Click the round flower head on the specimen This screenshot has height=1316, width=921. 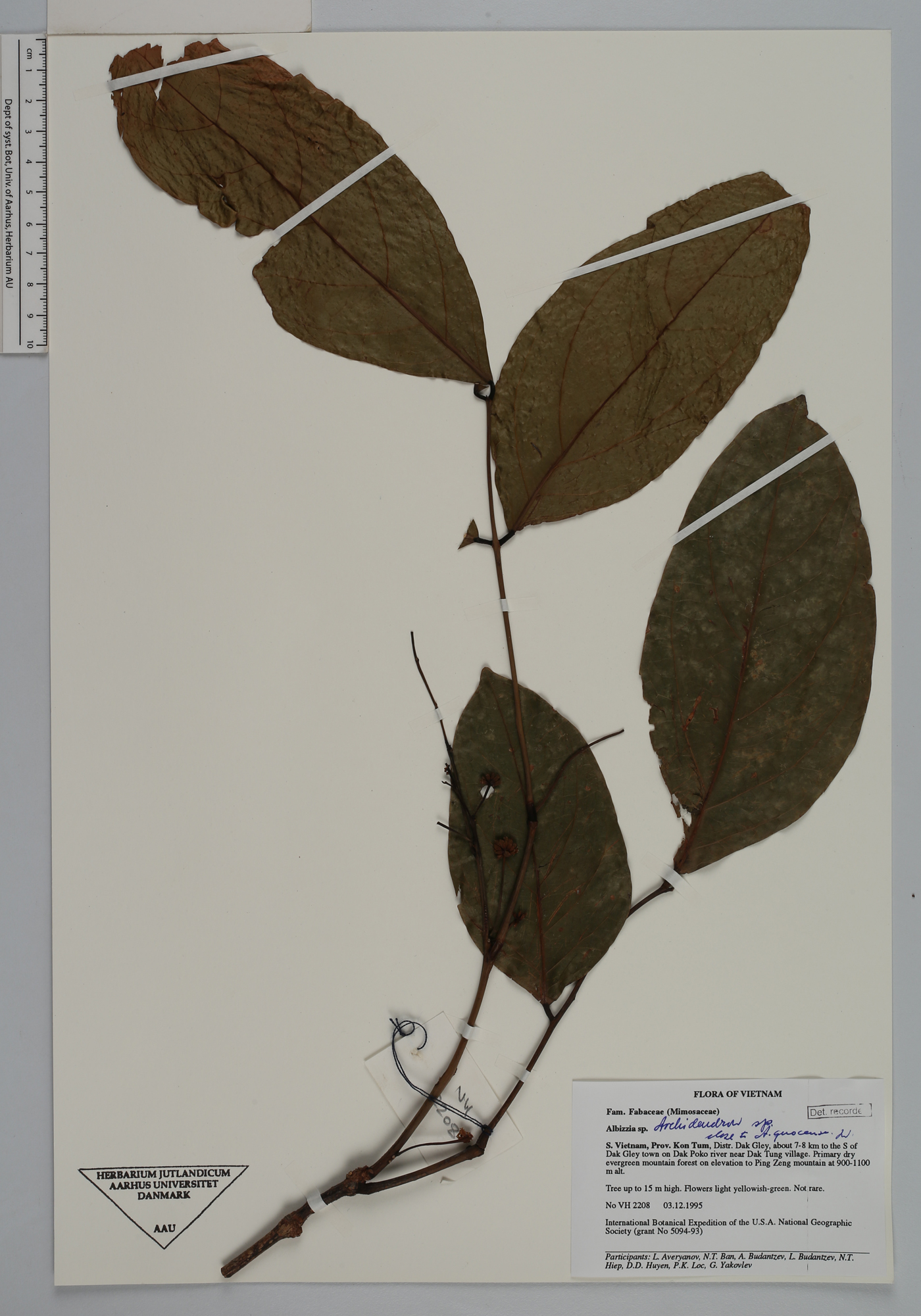(490, 780)
